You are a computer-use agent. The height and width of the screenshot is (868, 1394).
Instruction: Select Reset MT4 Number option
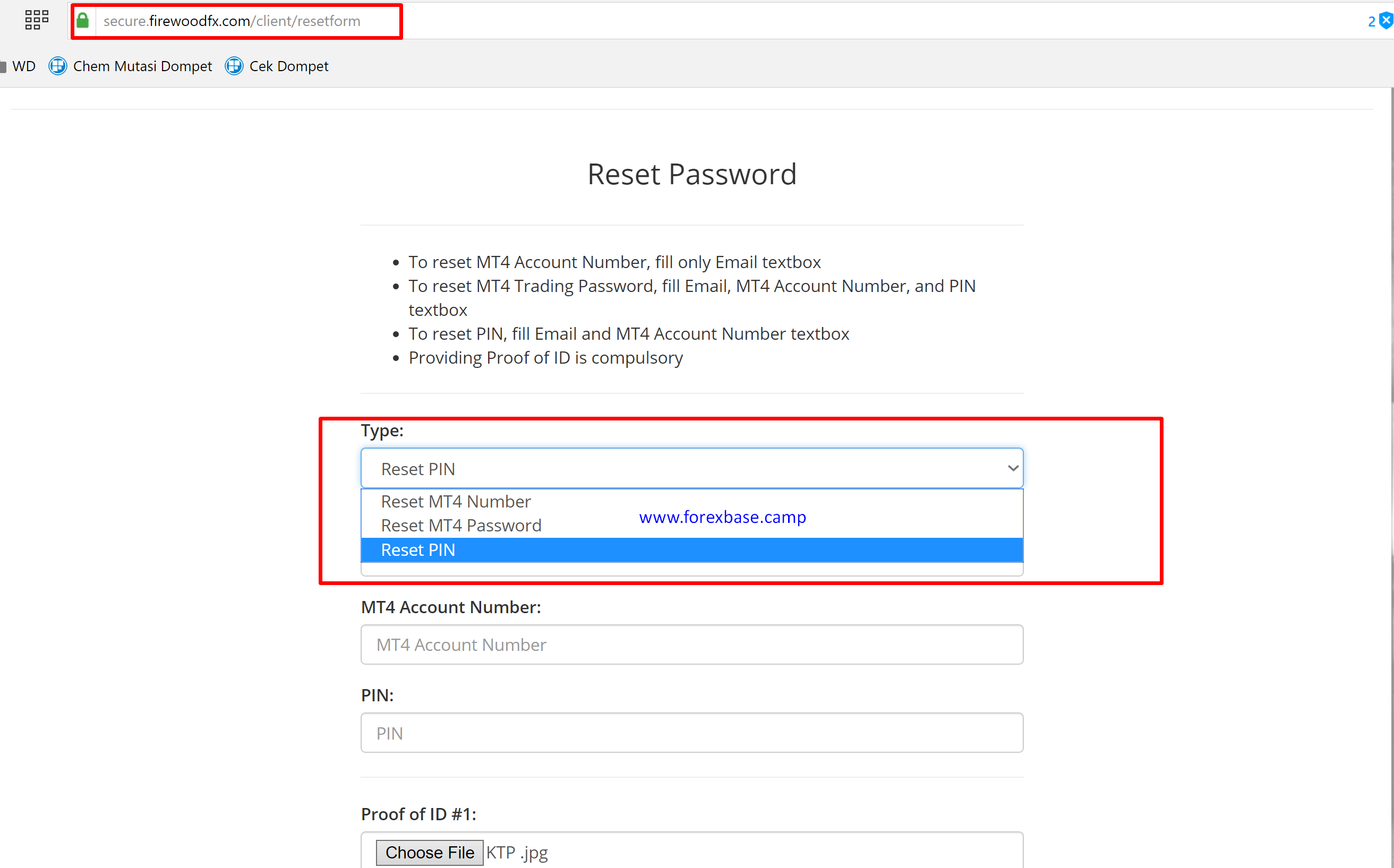[456, 501]
